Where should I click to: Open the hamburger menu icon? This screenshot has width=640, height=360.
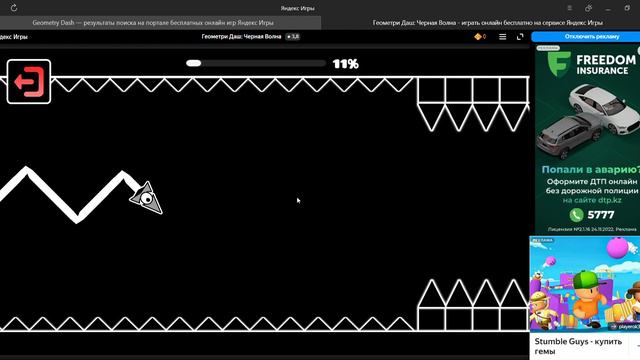(x=502, y=37)
